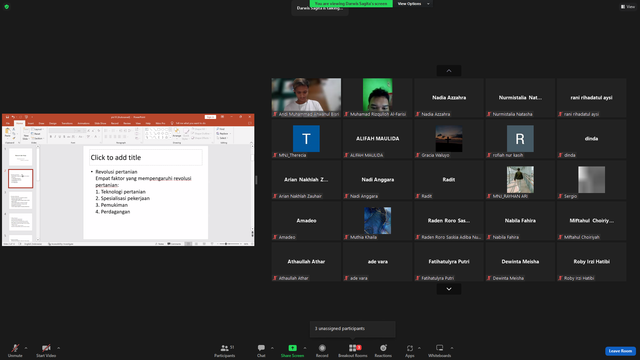The height and width of the screenshot is (360, 640).
Task: Click the Find button in PowerPoint Editing group
Action: [x=222, y=129]
